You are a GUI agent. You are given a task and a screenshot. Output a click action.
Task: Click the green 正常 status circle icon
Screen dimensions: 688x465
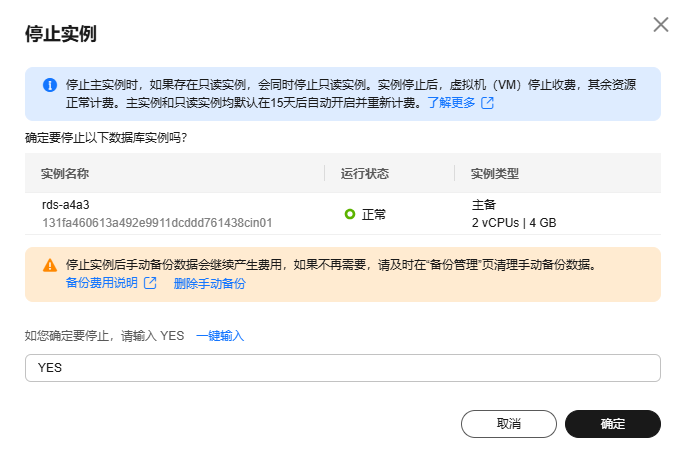(x=350, y=214)
